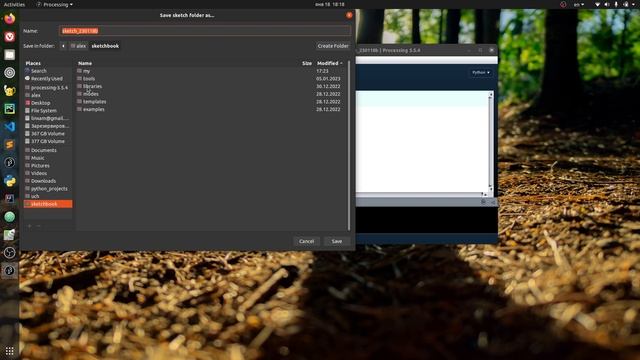Image resolution: width=640 pixels, height=360 pixels.
Task: Launch Sublime Text from the dock
Action: 9,144
